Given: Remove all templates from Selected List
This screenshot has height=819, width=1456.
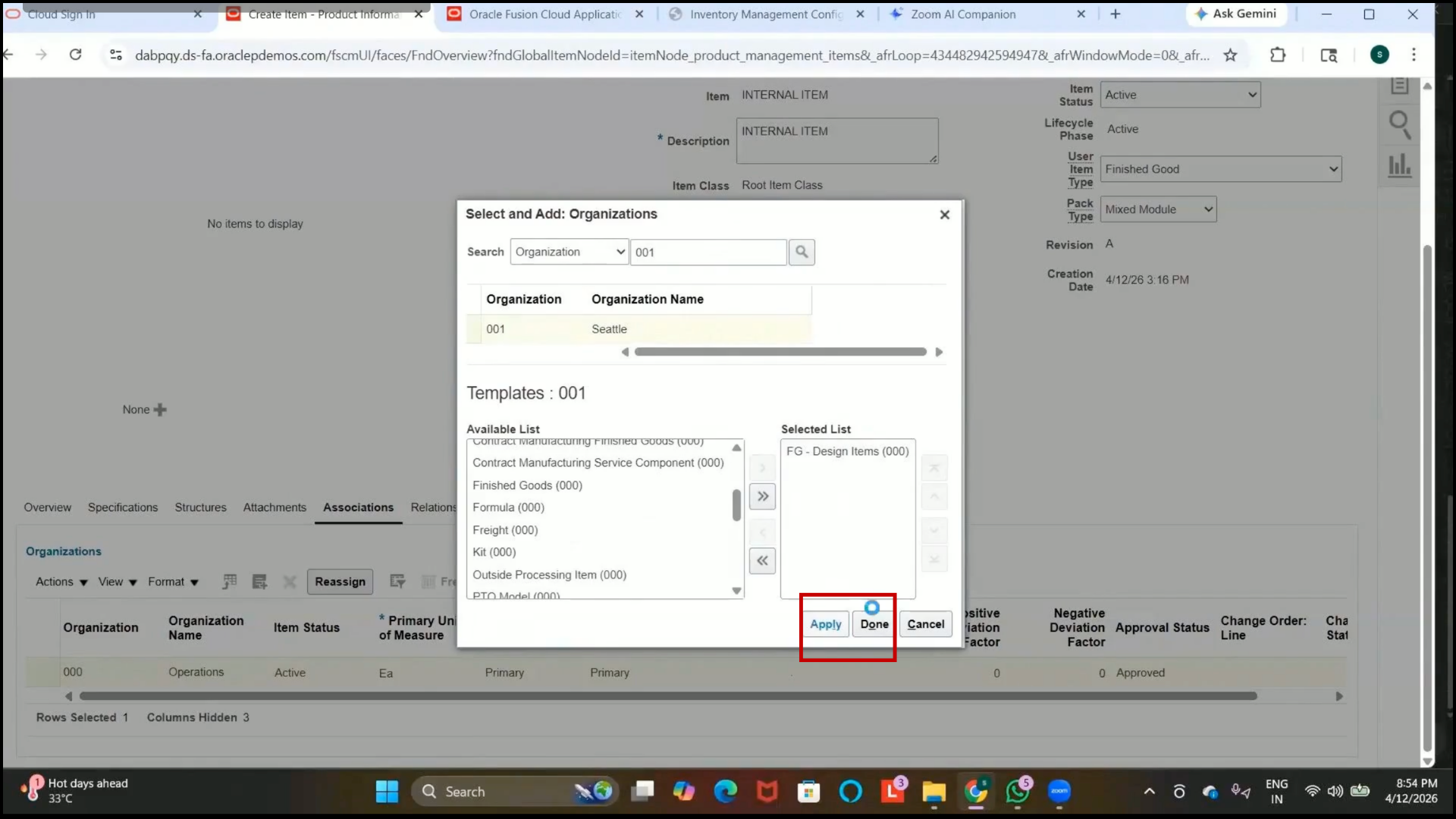Looking at the screenshot, I should 762,561.
